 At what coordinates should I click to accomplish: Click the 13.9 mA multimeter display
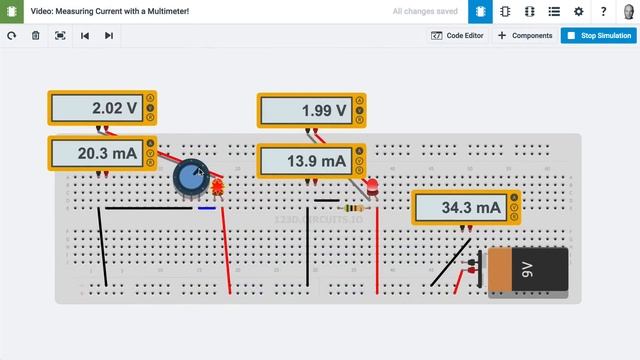click(x=307, y=161)
